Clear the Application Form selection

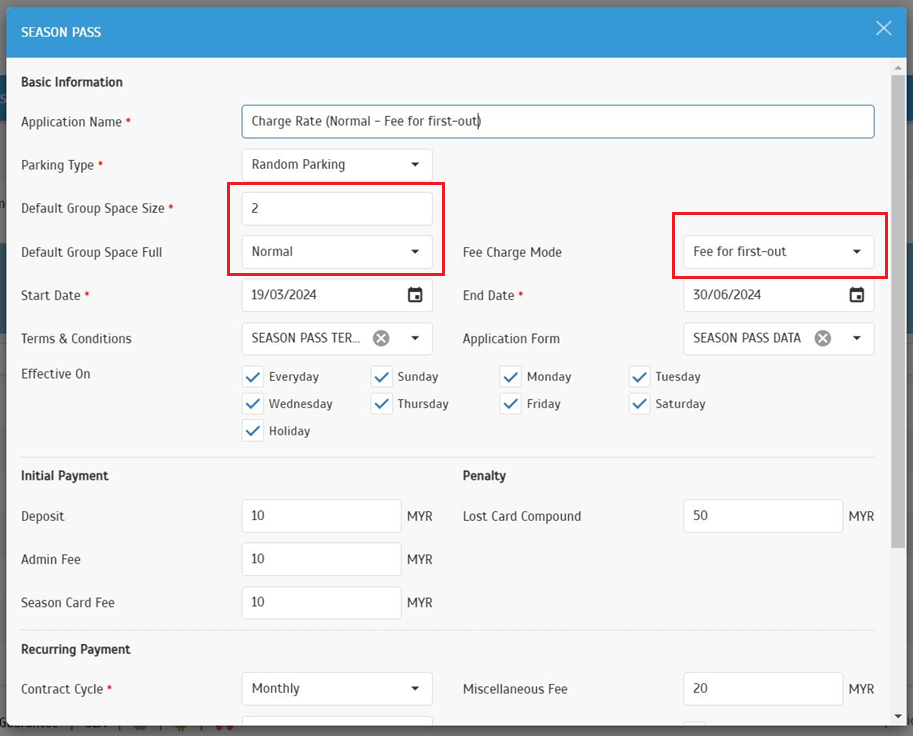click(822, 339)
